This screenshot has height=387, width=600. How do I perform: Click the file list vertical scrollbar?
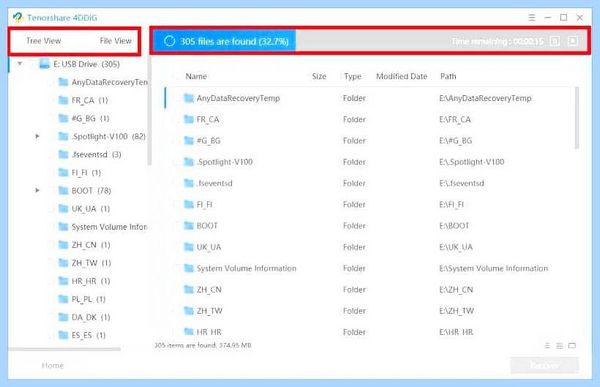click(x=577, y=118)
